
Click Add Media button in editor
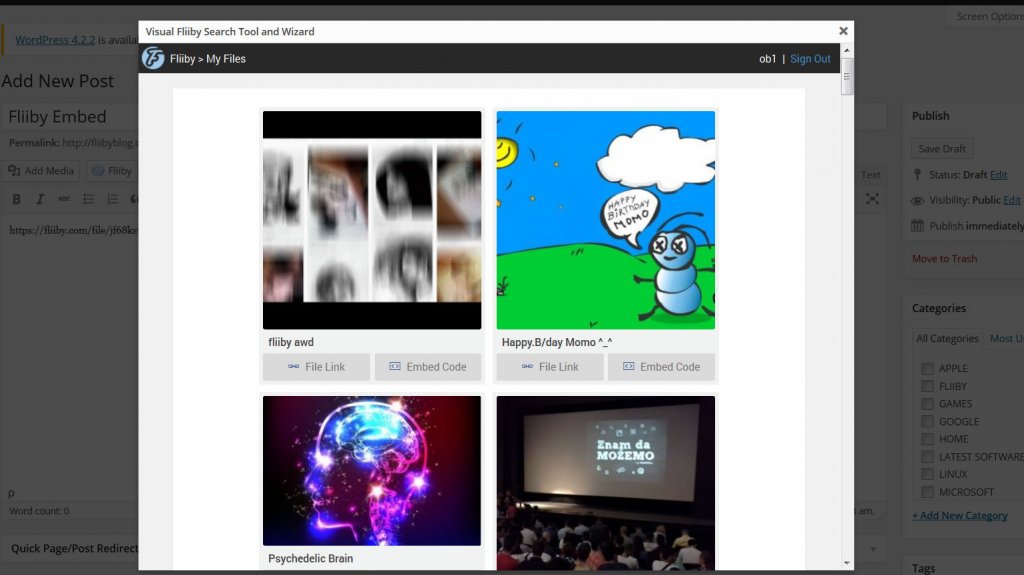point(40,171)
